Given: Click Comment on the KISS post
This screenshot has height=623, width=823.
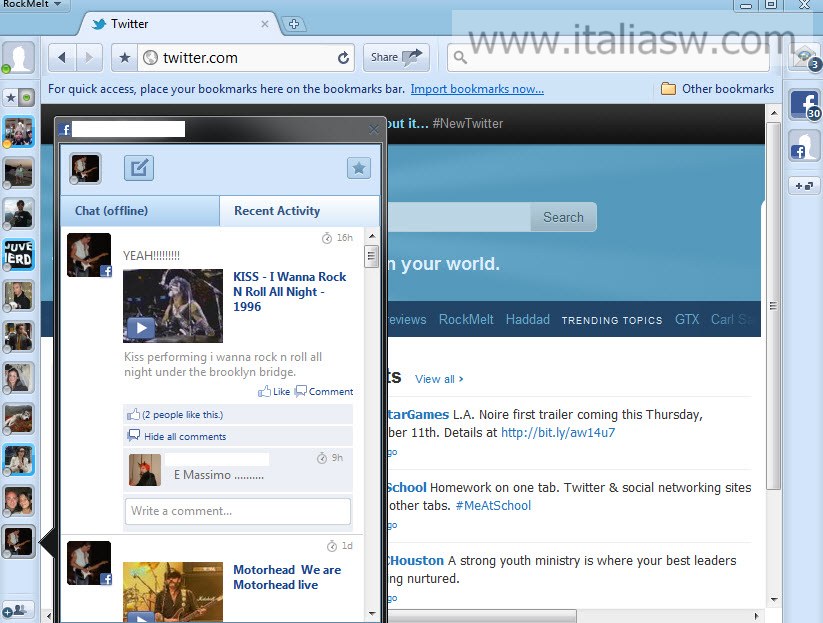Looking at the screenshot, I should (x=324, y=391).
